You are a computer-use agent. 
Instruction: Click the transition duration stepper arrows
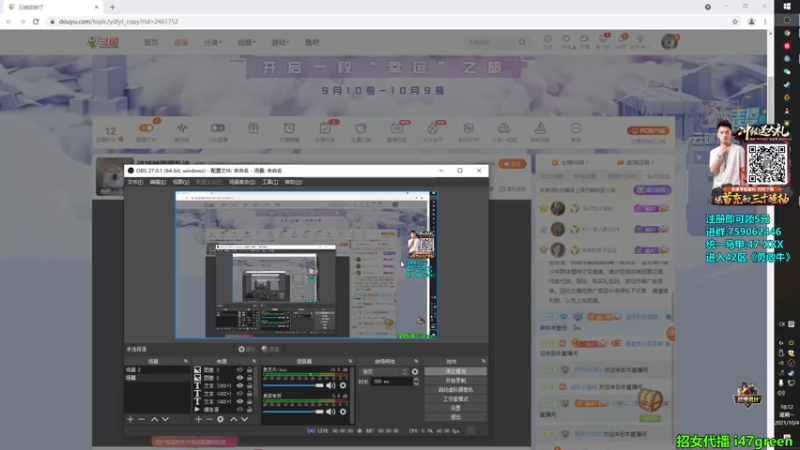tap(416, 381)
